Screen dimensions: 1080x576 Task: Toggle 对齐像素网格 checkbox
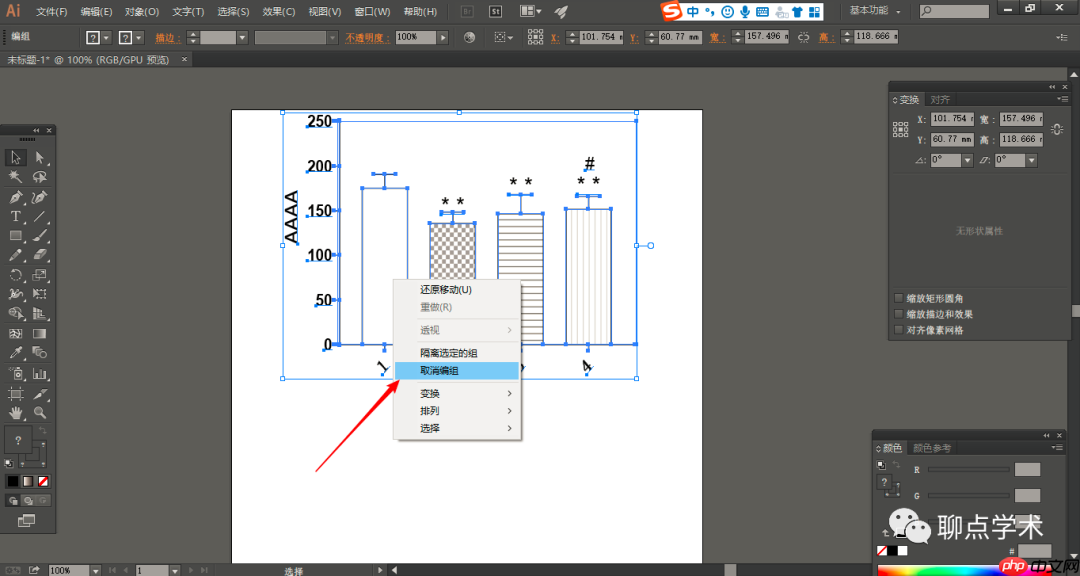pyautogui.click(x=898, y=330)
